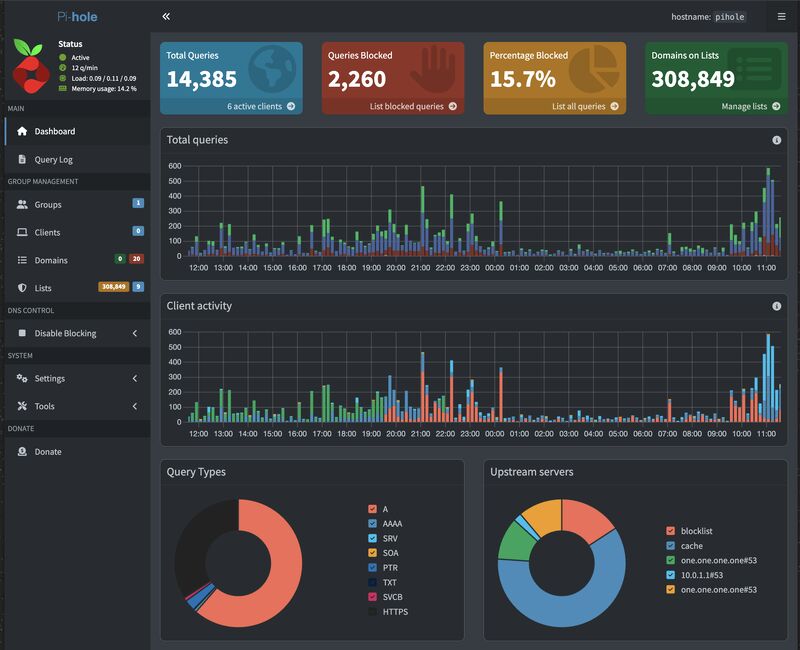Open the Lists menu item
The image size is (800, 650).
click(78, 288)
